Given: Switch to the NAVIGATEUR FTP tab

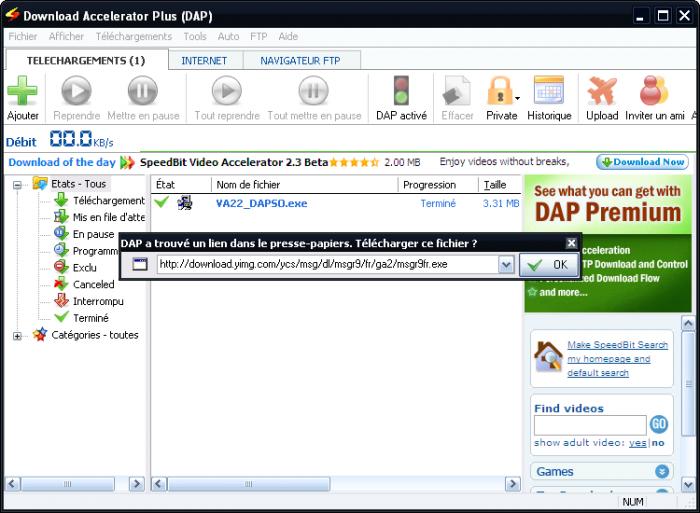Looking at the screenshot, I should (x=300, y=61).
